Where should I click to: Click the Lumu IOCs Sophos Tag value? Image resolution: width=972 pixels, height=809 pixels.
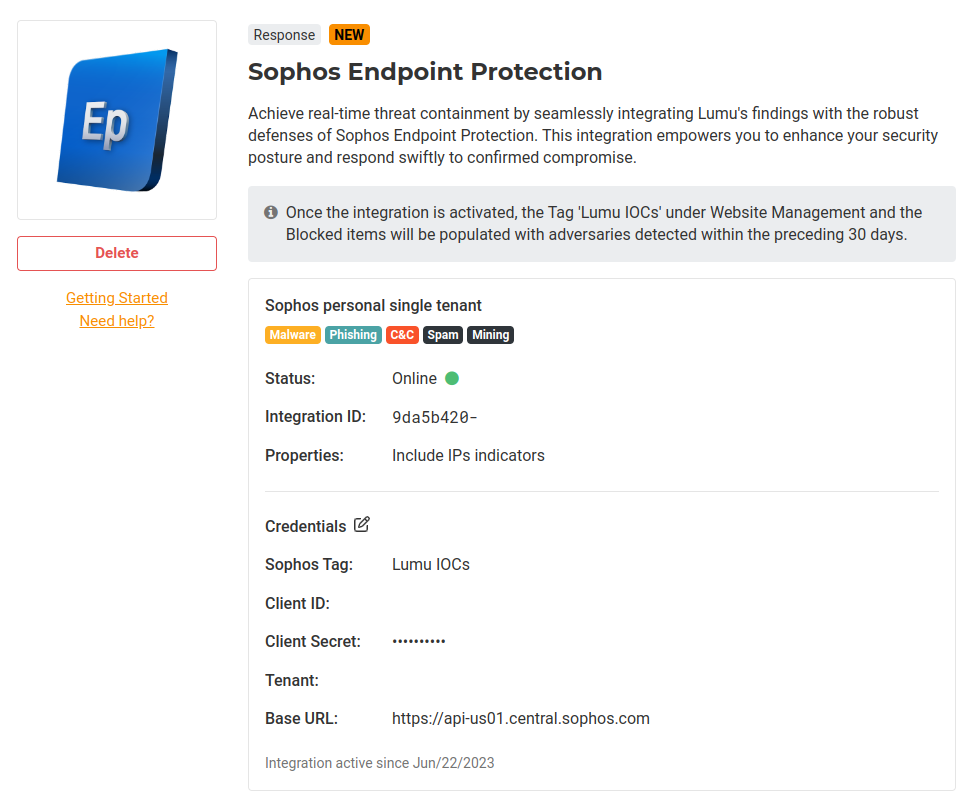point(431,564)
